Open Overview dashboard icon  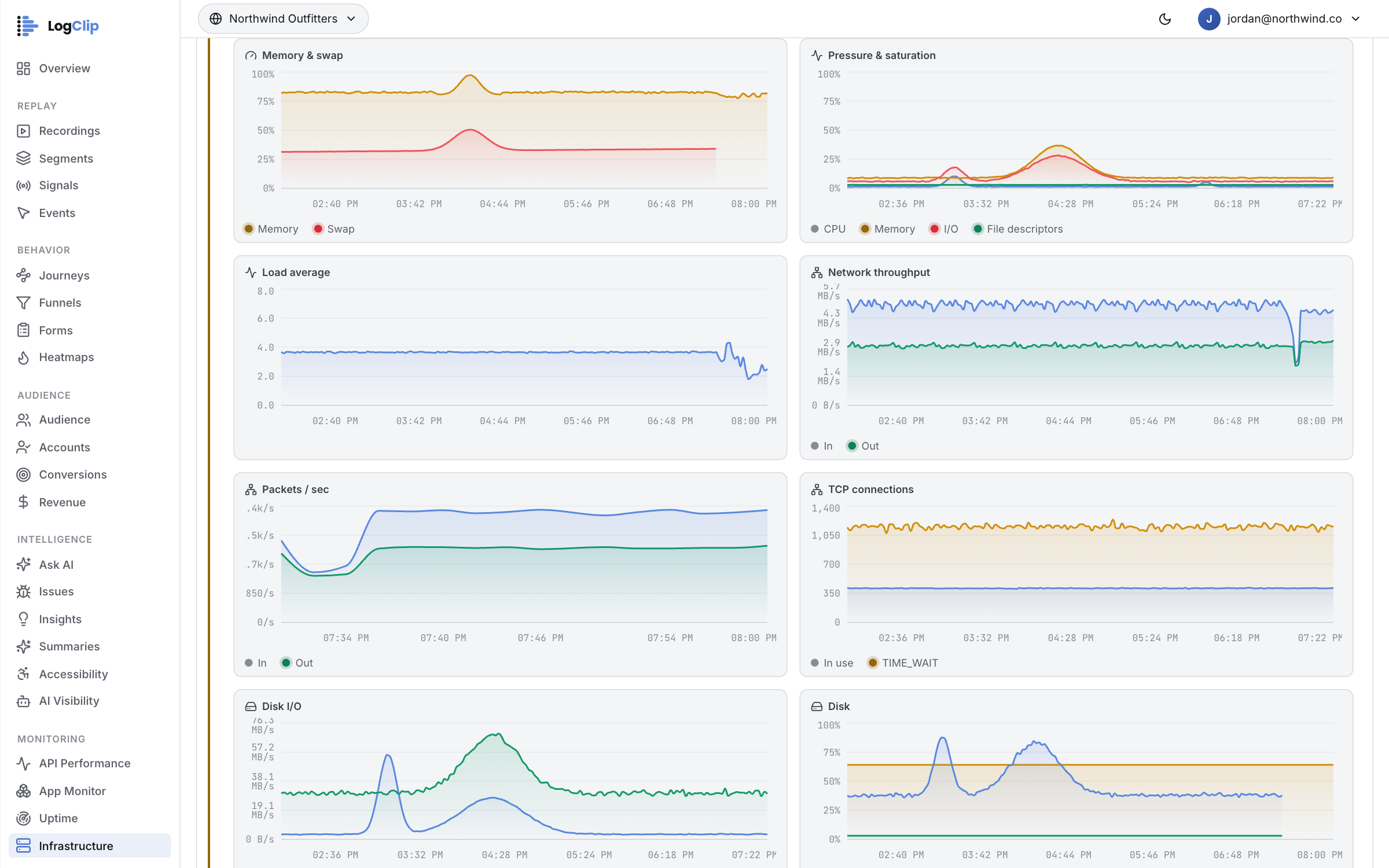23,68
